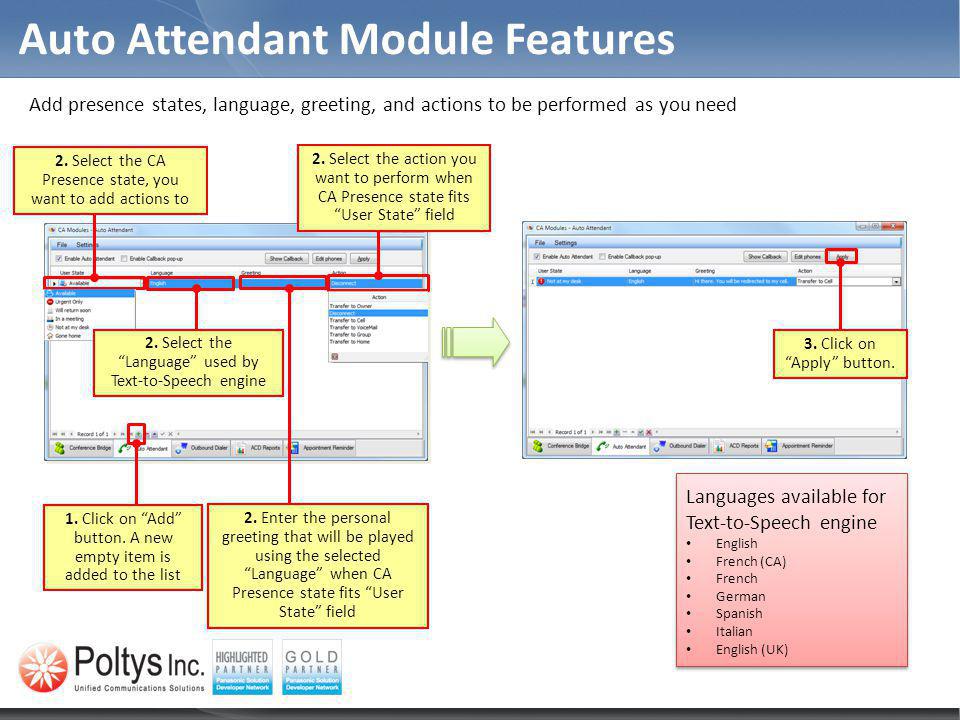Click the Gold Partner badge
The width and height of the screenshot is (960, 720).
pos(312,667)
